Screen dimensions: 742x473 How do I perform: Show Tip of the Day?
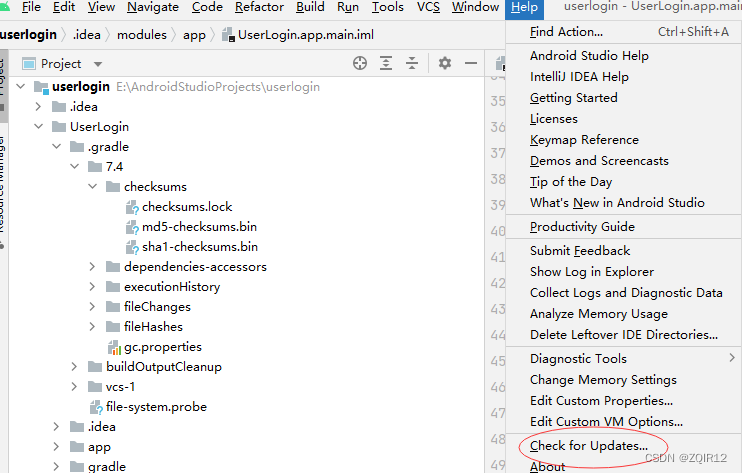[624, 182]
